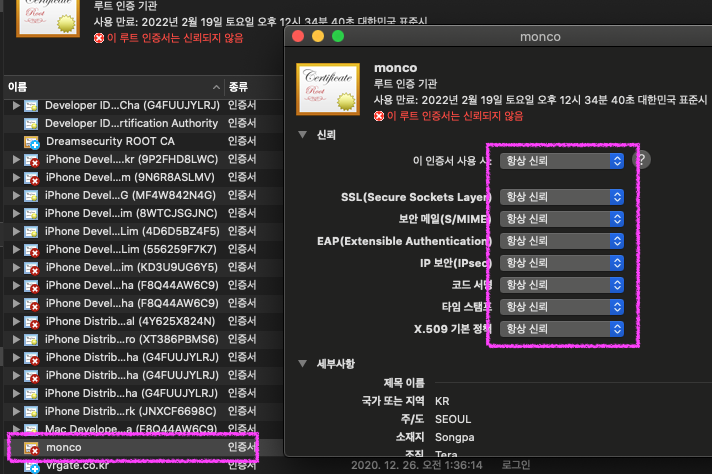This screenshot has height=474, width=712.
Task: Click the 'KR' country value
Action: [442, 401]
